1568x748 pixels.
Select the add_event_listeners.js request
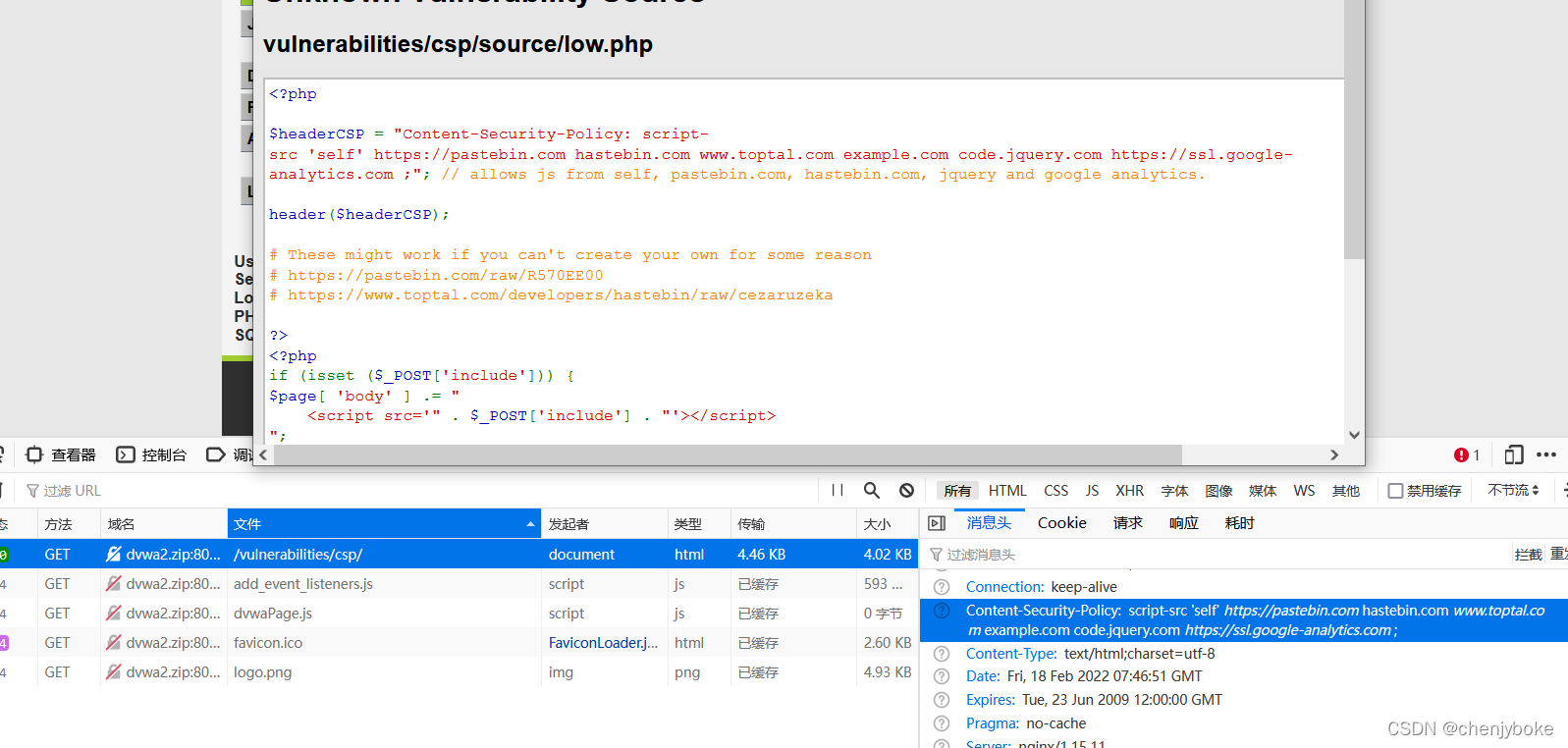[x=459, y=583]
